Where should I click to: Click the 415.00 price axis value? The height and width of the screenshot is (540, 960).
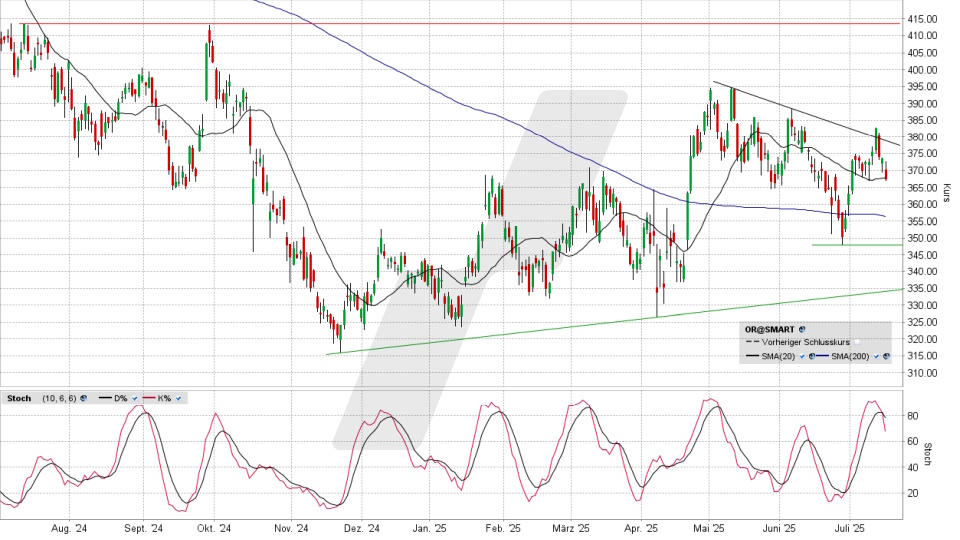click(923, 19)
